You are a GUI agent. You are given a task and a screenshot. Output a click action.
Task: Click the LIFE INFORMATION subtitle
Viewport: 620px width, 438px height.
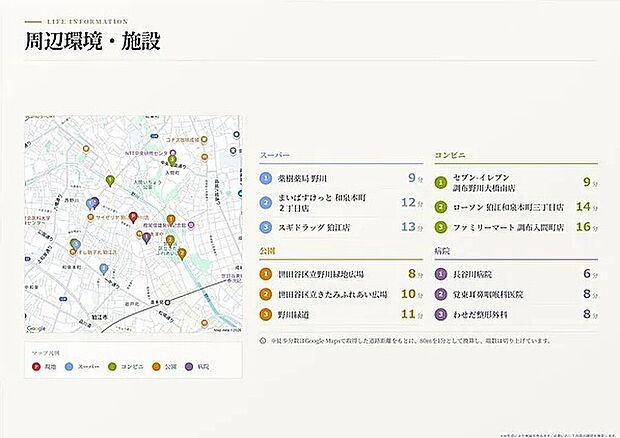[87, 22]
